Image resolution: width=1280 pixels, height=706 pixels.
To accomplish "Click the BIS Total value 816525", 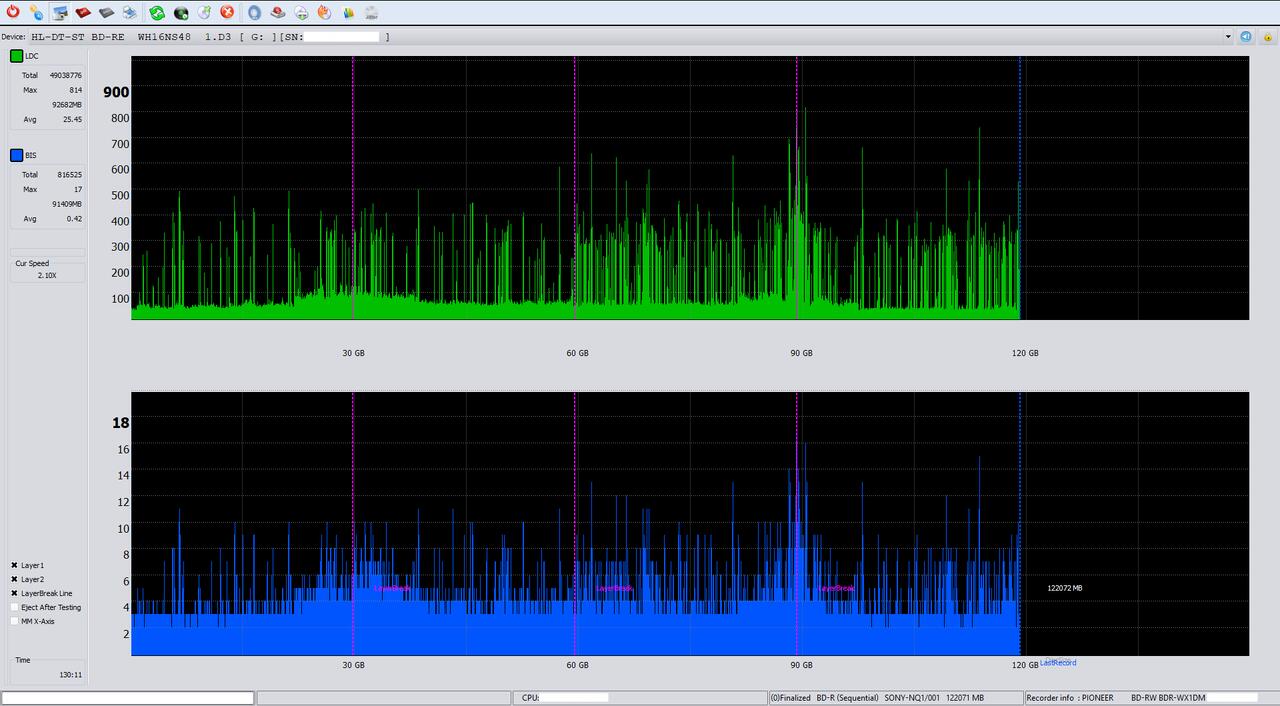I will point(69,174).
